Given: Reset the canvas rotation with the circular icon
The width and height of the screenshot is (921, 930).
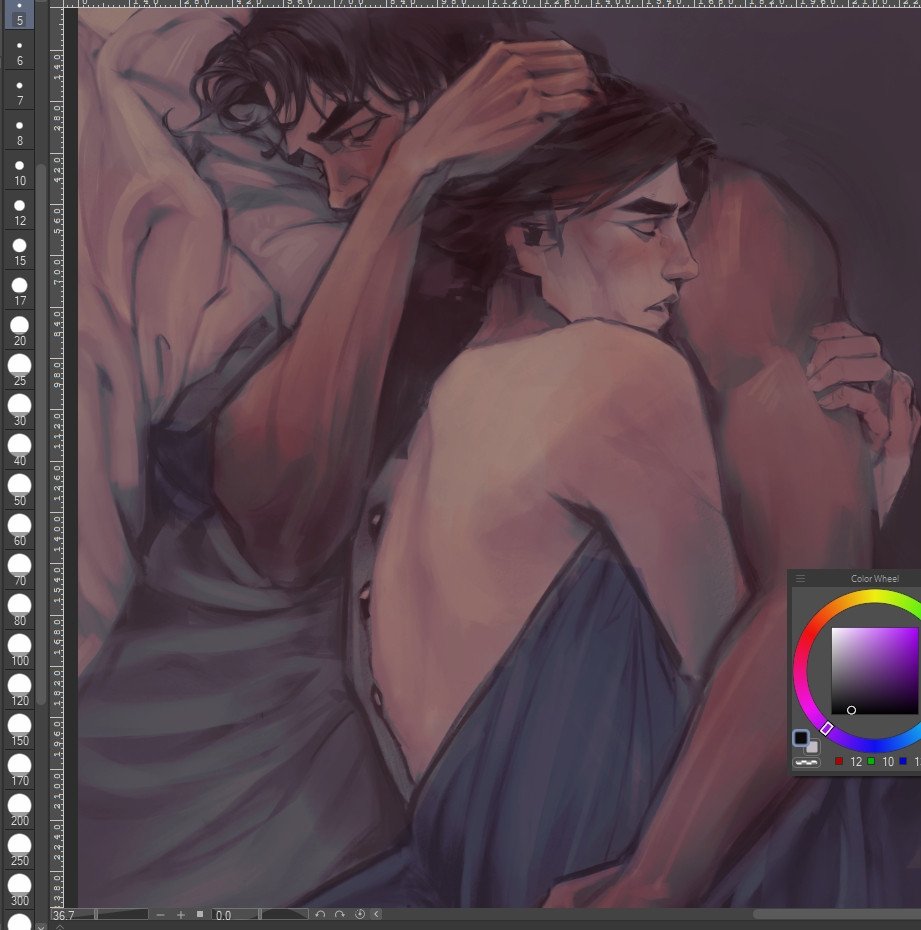Looking at the screenshot, I should tap(359, 915).
